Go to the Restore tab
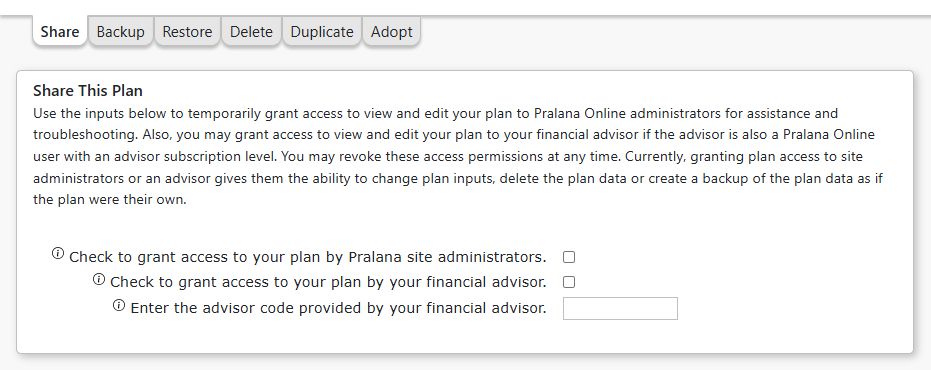 point(187,31)
